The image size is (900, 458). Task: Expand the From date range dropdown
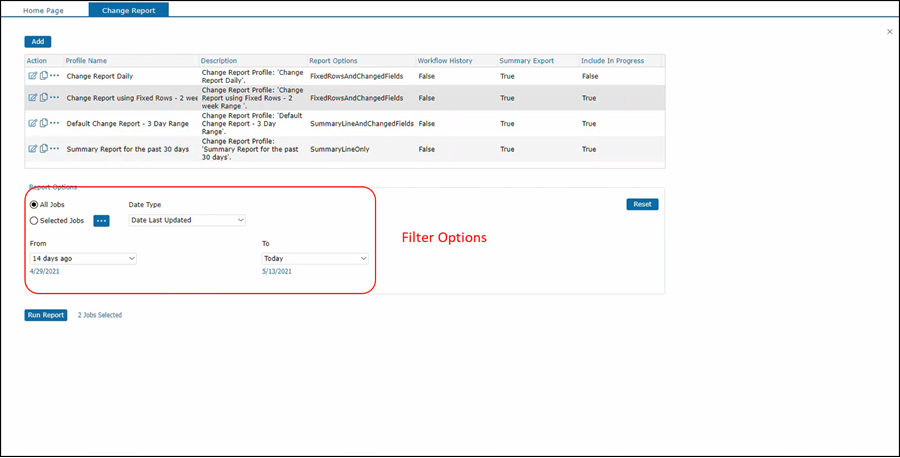(x=83, y=258)
